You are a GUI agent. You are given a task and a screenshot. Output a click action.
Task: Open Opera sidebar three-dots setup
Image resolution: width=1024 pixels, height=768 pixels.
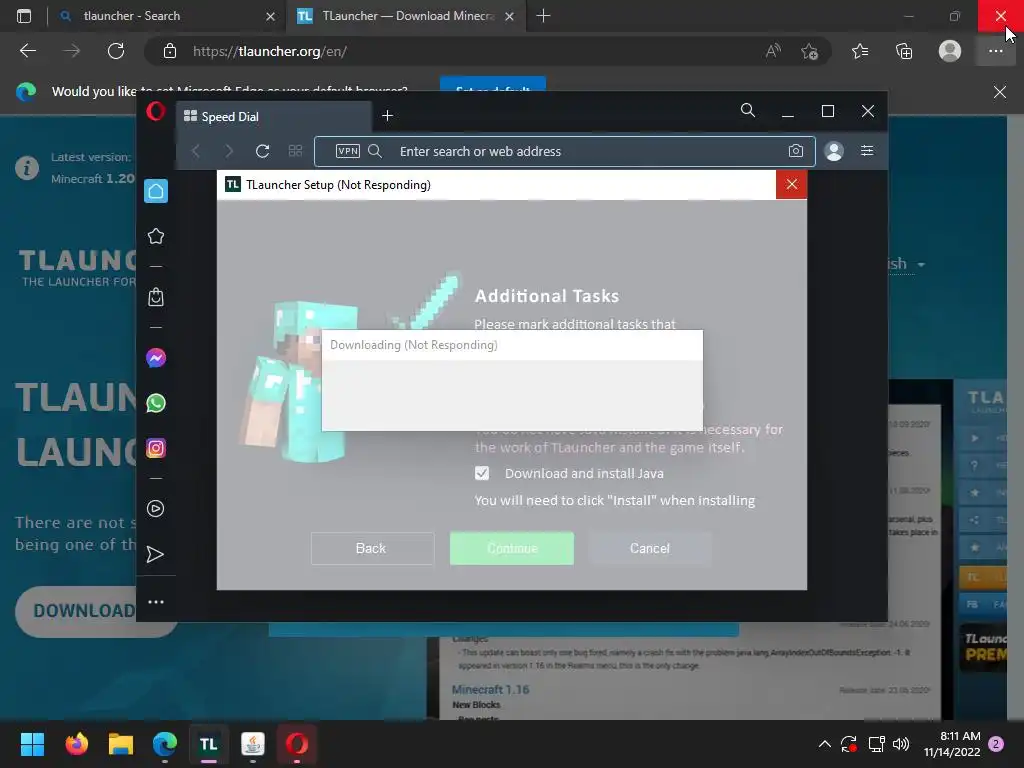pos(155,602)
